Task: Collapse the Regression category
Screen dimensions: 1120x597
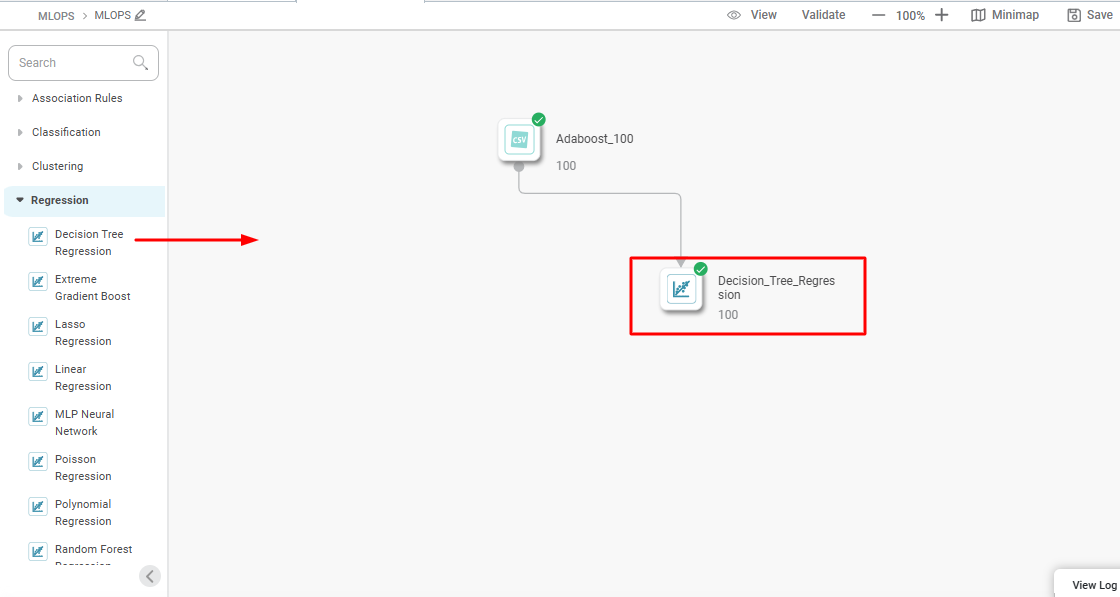Action: (20, 200)
